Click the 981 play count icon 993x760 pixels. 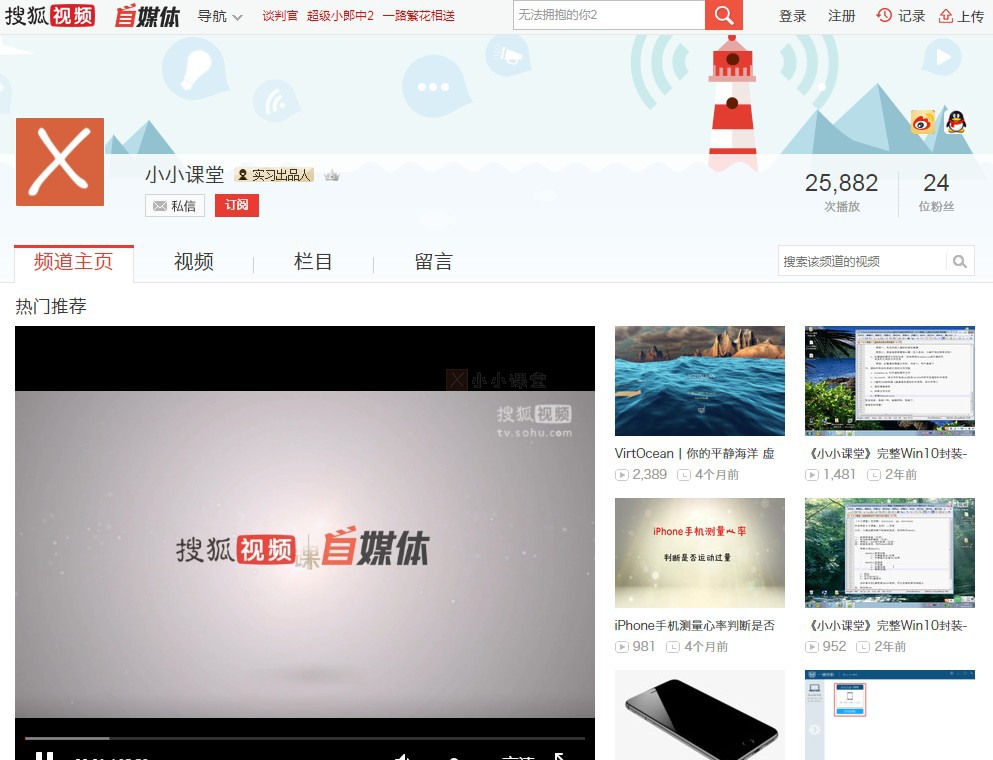pyautogui.click(x=622, y=647)
